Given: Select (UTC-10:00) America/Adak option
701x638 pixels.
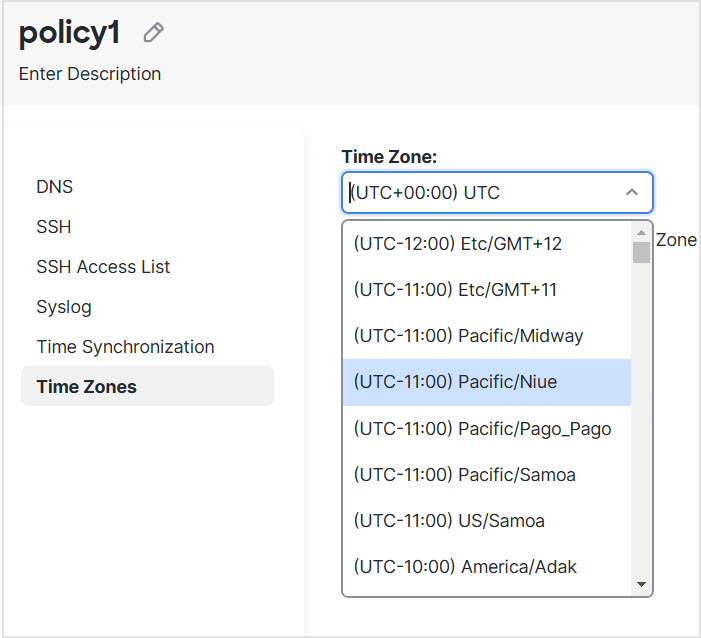Looking at the screenshot, I should (x=465, y=566).
